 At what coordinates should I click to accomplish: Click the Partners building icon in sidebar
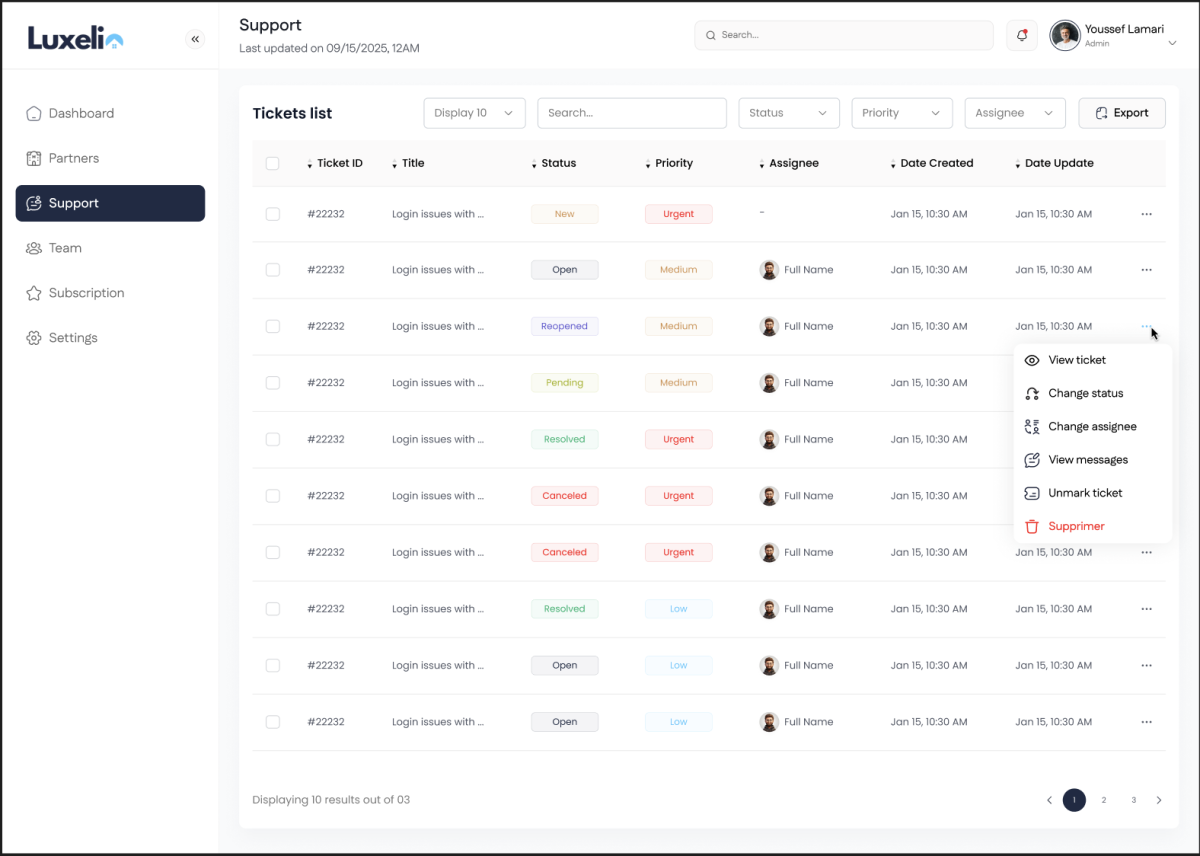tap(34, 158)
